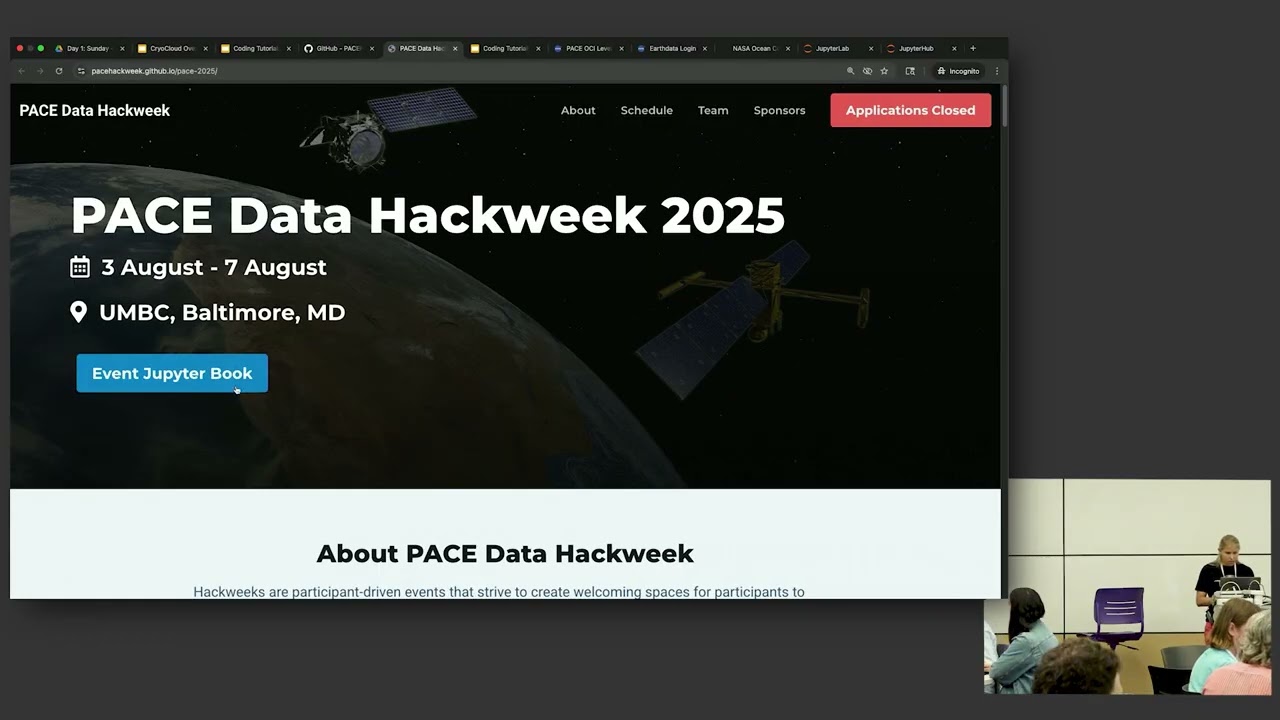Click the Incognito indicator
1280x720 pixels.
tap(958, 71)
